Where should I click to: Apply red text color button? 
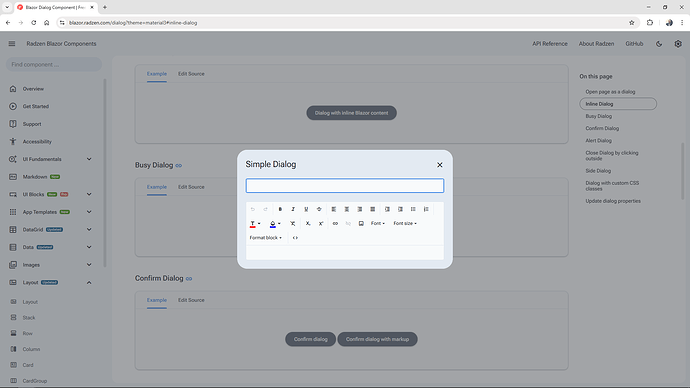pyautogui.click(x=253, y=224)
